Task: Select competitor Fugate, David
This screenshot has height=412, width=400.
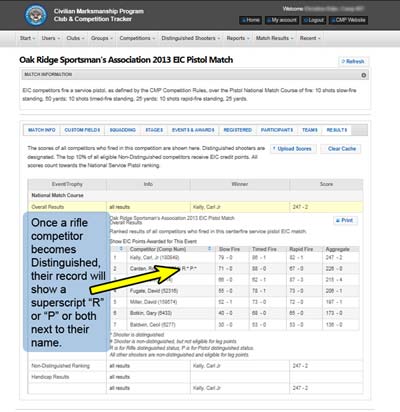Action: click(x=154, y=291)
